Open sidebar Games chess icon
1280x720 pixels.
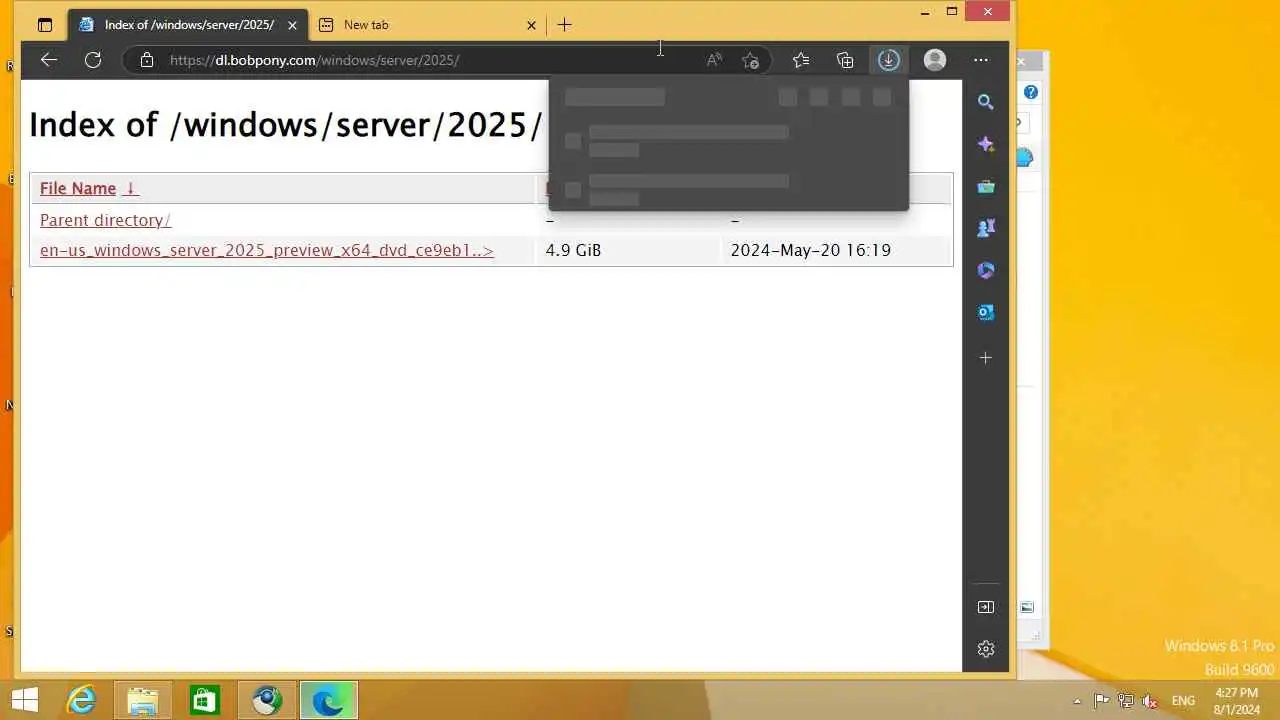point(986,228)
